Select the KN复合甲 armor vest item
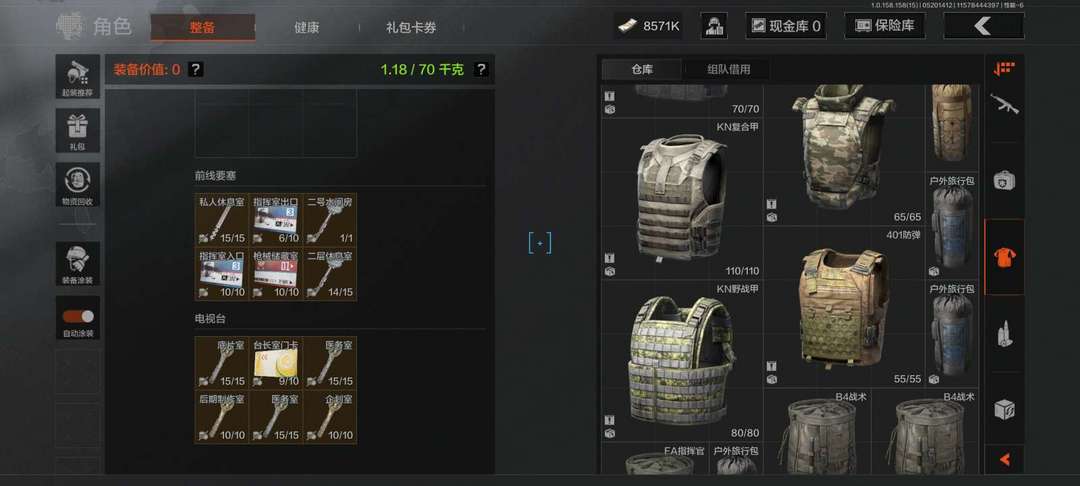1080x486 pixels. pyautogui.click(x=682, y=198)
